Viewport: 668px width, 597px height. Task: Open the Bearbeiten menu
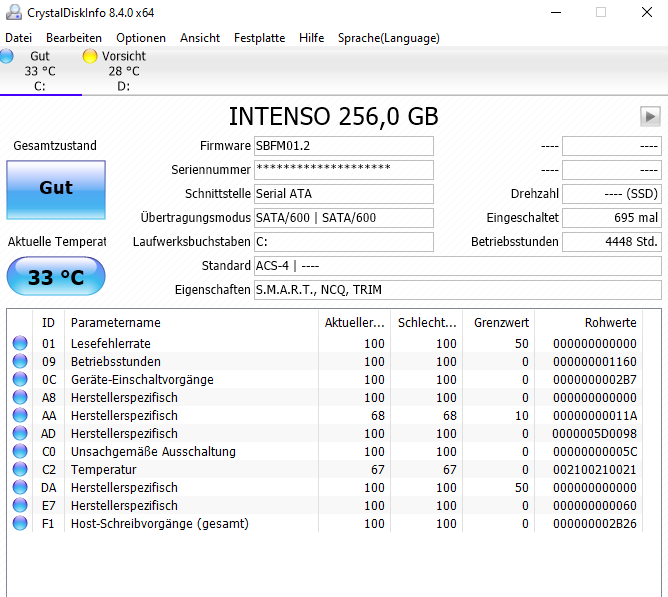[74, 38]
